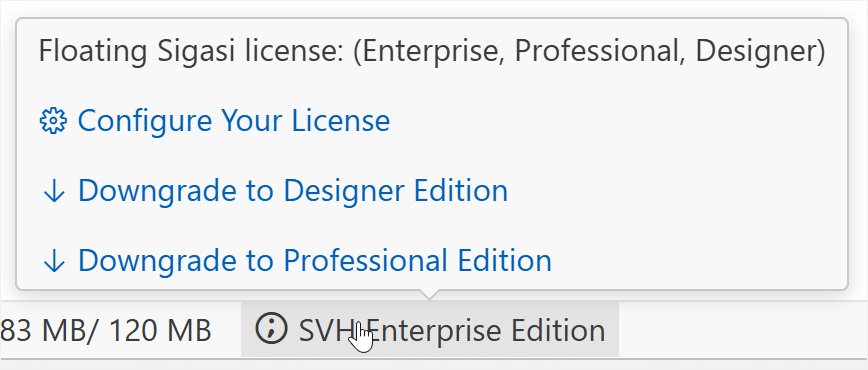Click the down arrow icon before Professional Edition

(54, 261)
